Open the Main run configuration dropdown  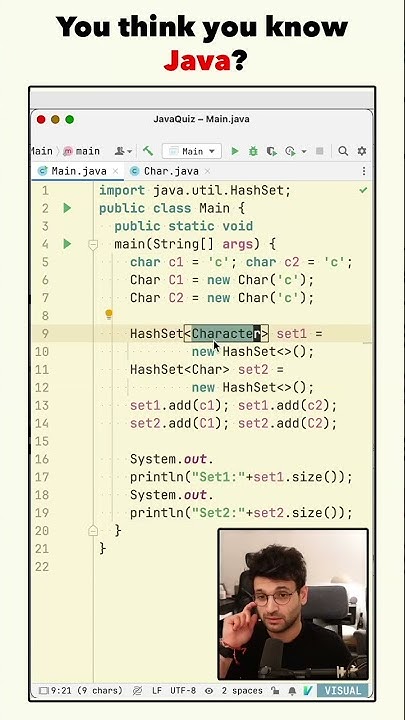click(191, 151)
